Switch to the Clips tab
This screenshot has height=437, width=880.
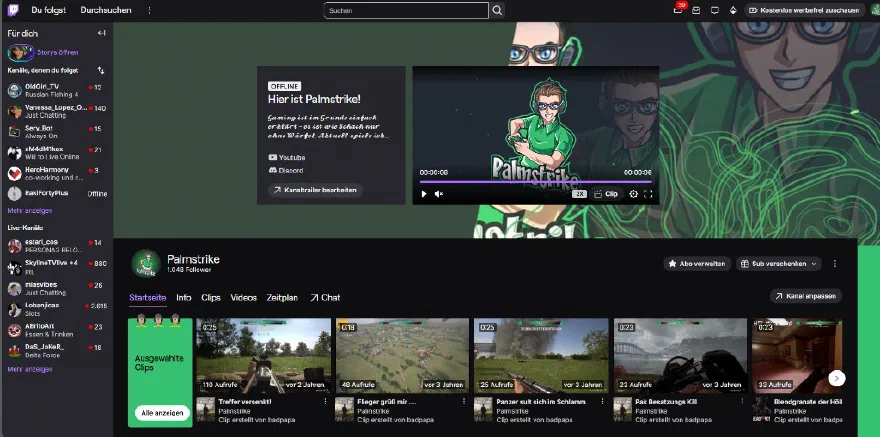[211, 298]
